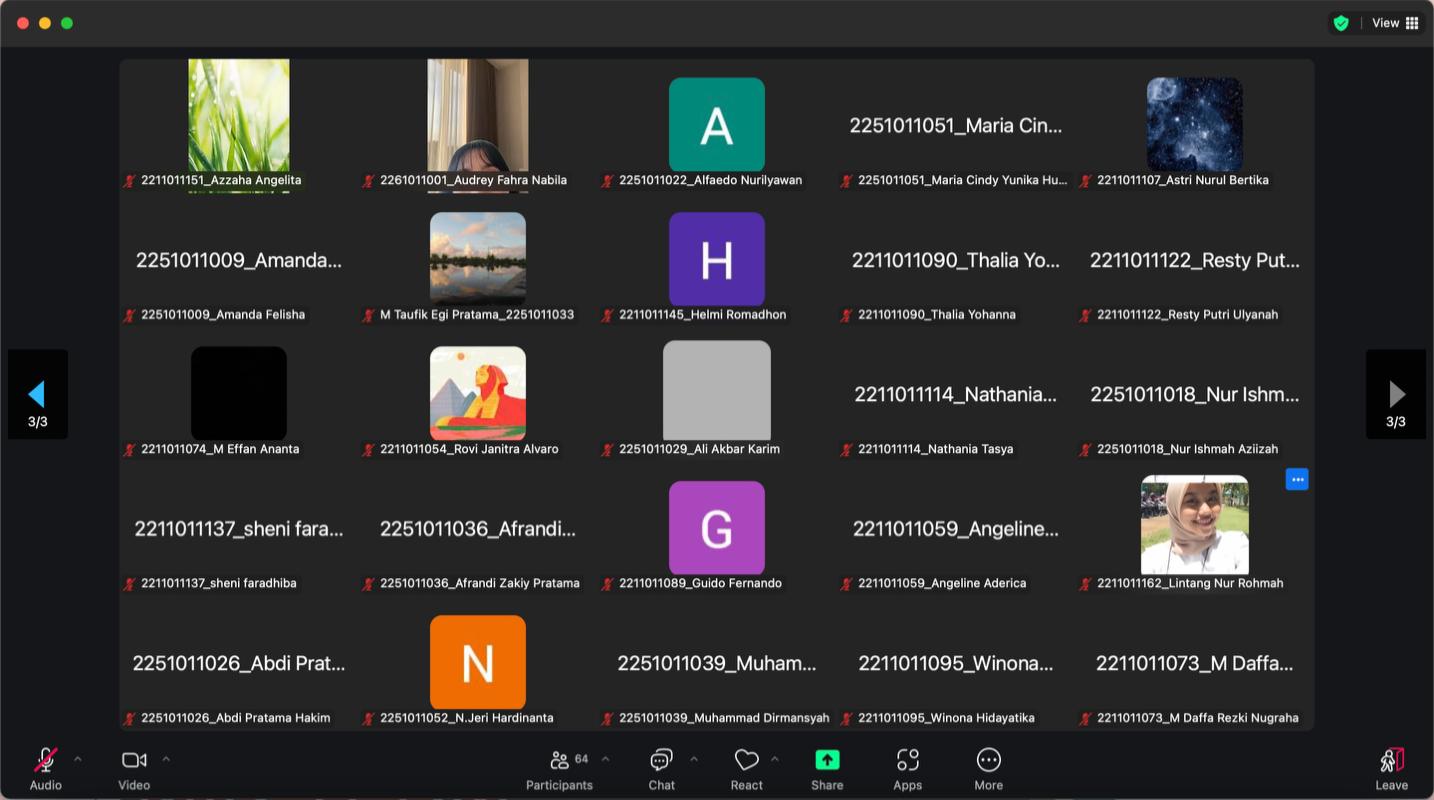Screen dimensions: 1434x800
Task: Click blue ellipsis on Lintang Nur Rohmah tile
Action: [1297, 480]
